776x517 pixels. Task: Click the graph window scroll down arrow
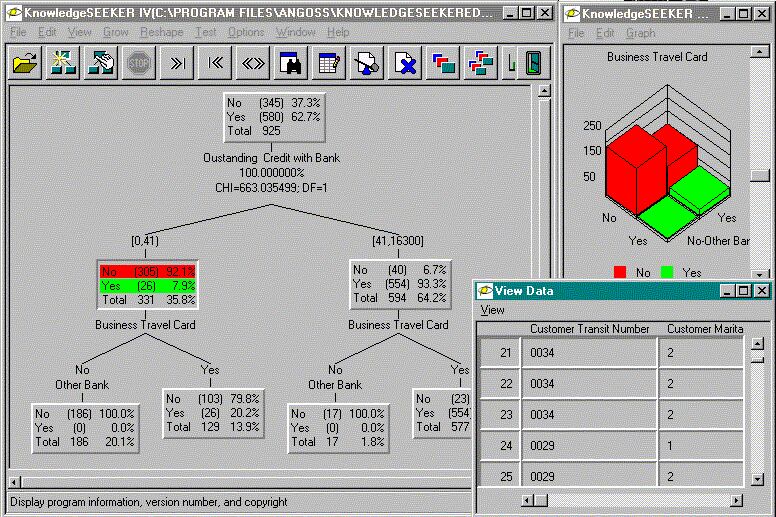pyautogui.click(x=760, y=274)
